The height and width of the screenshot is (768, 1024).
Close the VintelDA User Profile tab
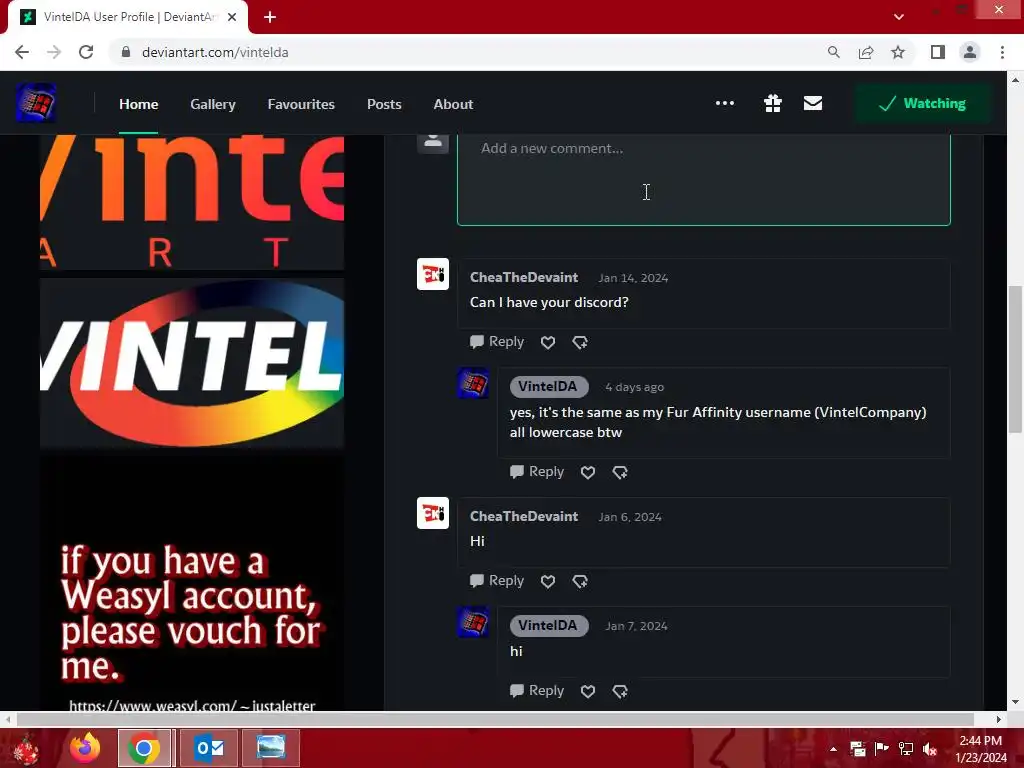click(232, 17)
